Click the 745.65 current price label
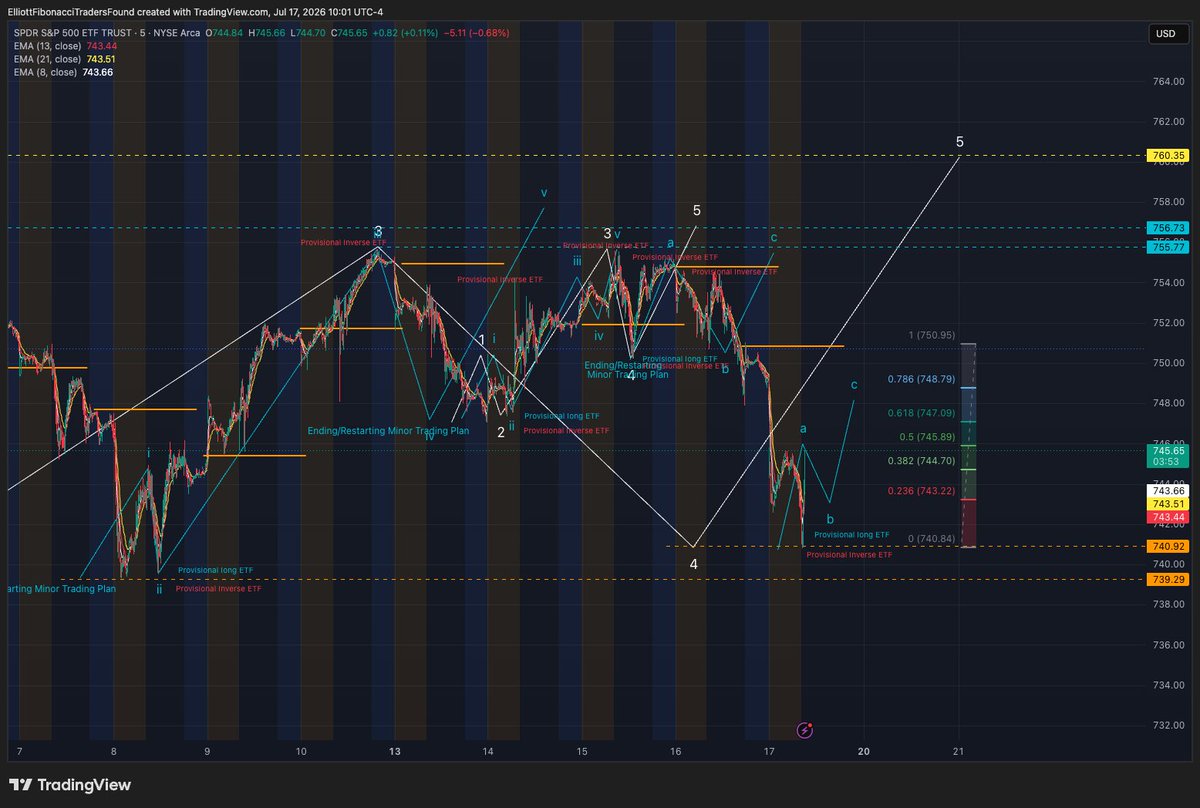Screen dimensions: 1200x808 1166,456
